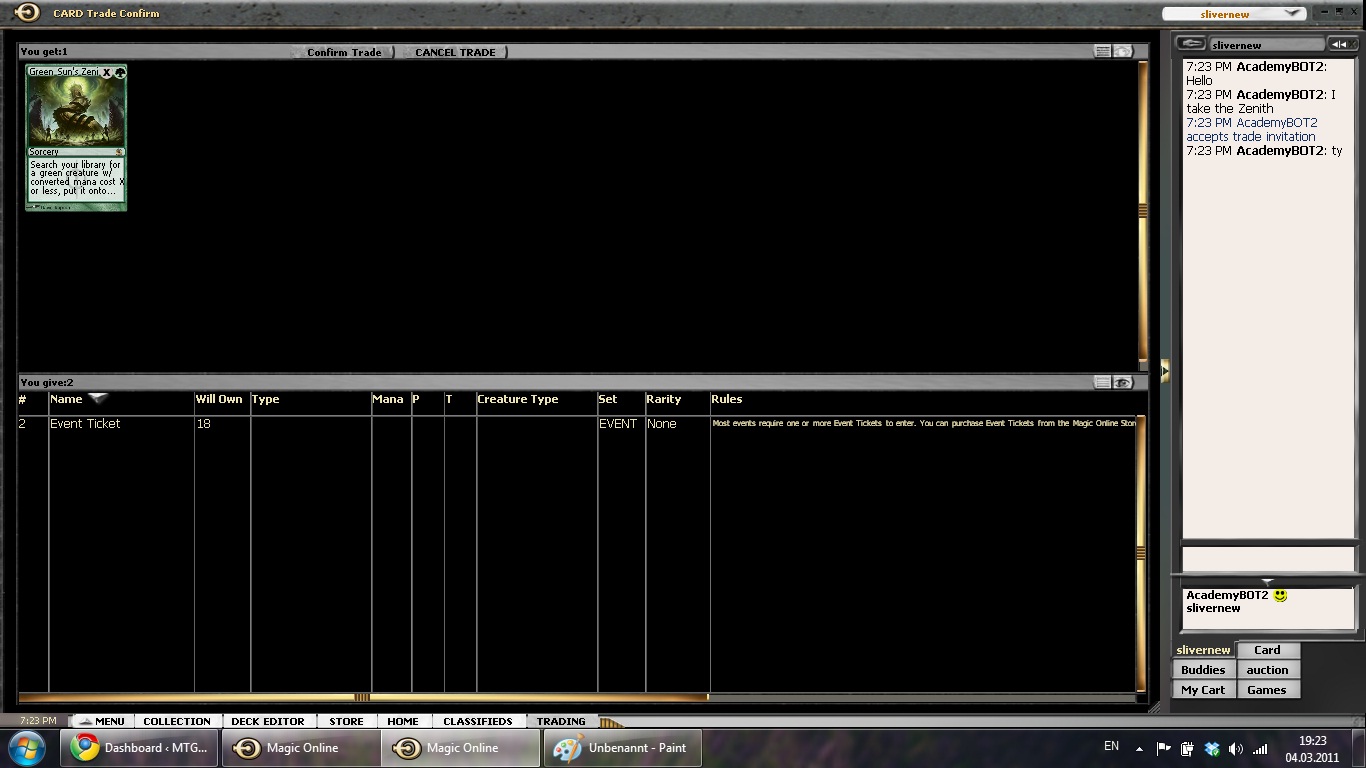The height and width of the screenshot is (768, 1366).
Task: Sort by Name column arrow
Action: click(97, 398)
